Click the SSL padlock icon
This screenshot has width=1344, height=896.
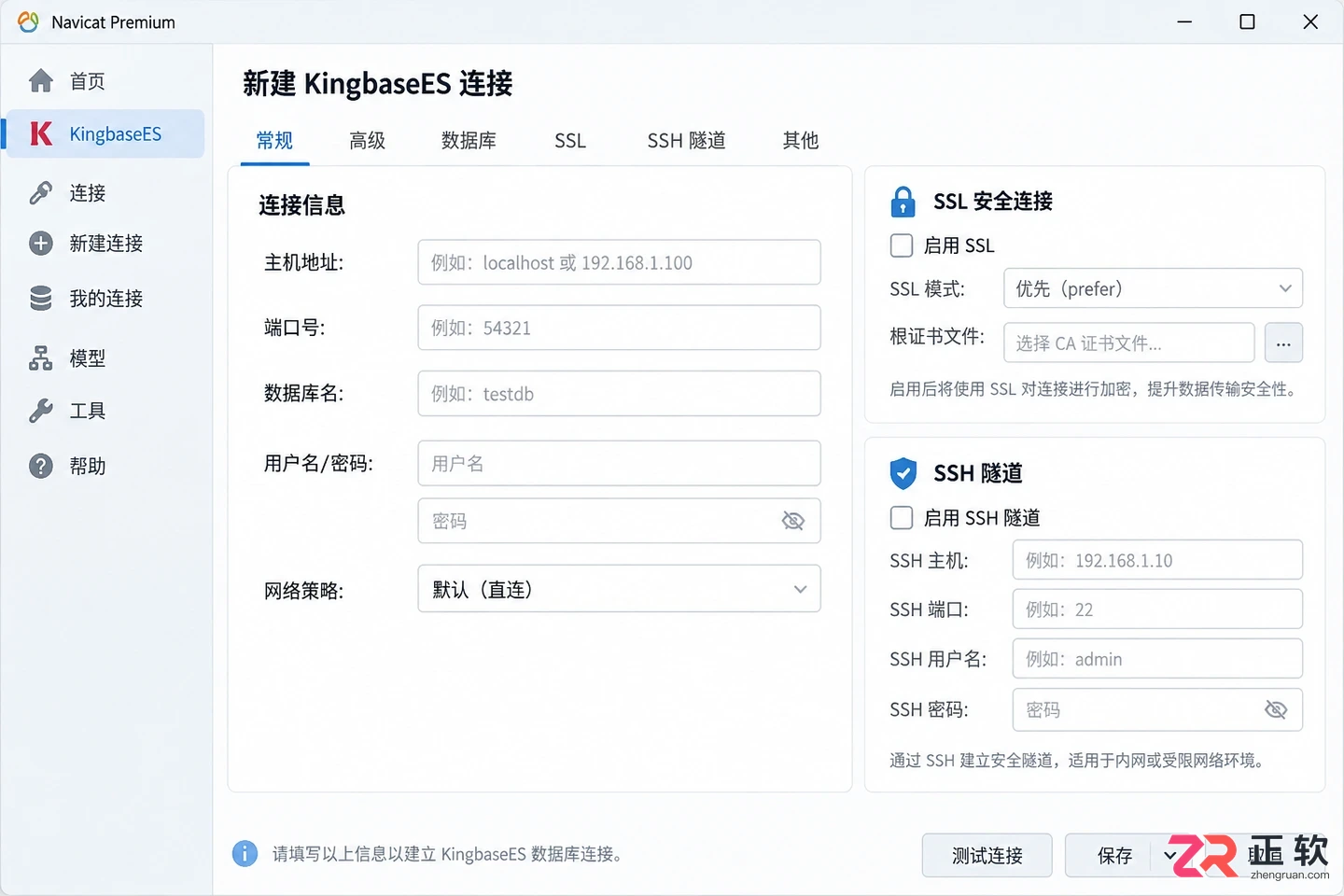click(x=903, y=202)
